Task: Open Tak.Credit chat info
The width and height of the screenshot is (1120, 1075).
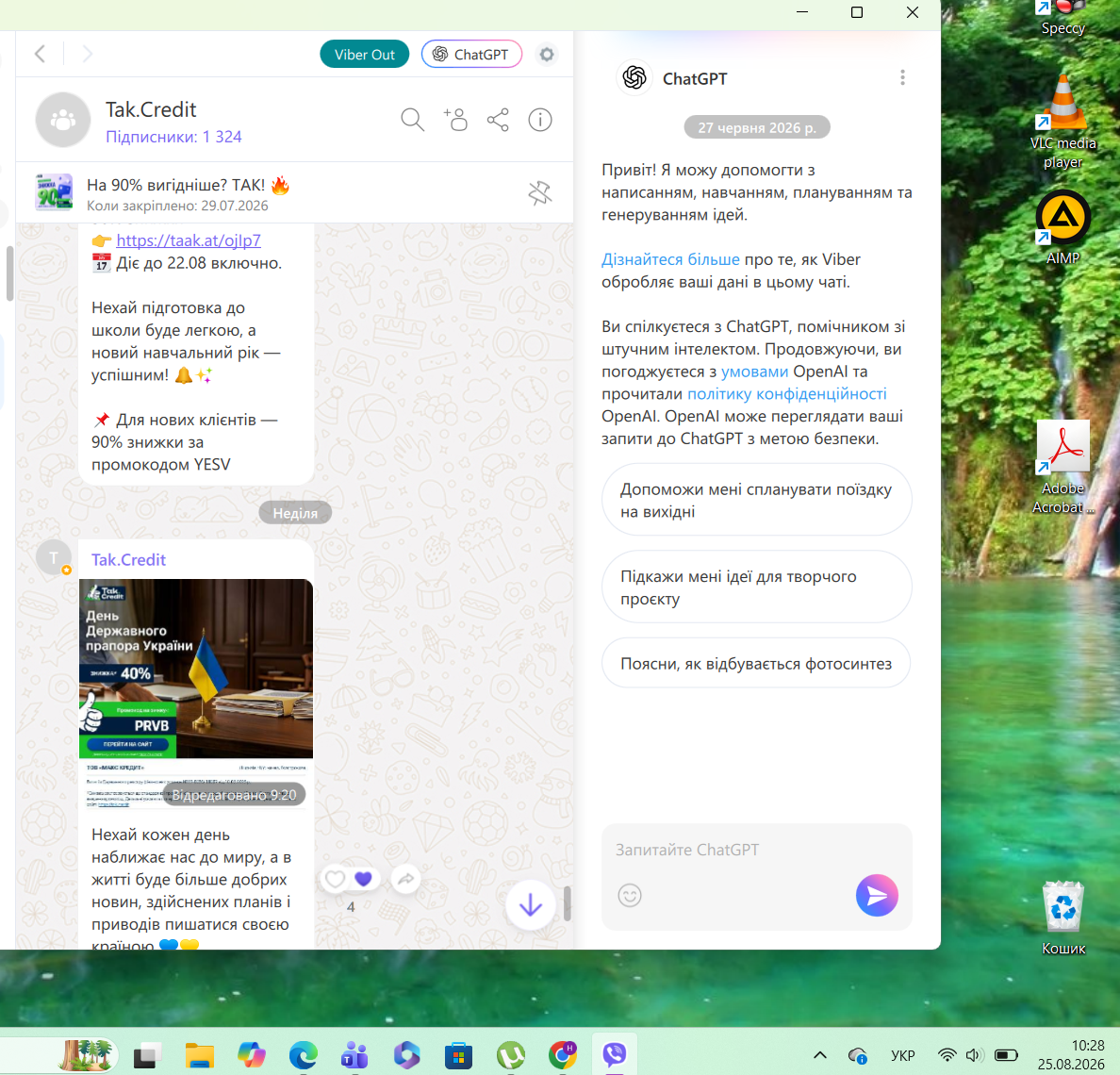Action: pos(540,119)
